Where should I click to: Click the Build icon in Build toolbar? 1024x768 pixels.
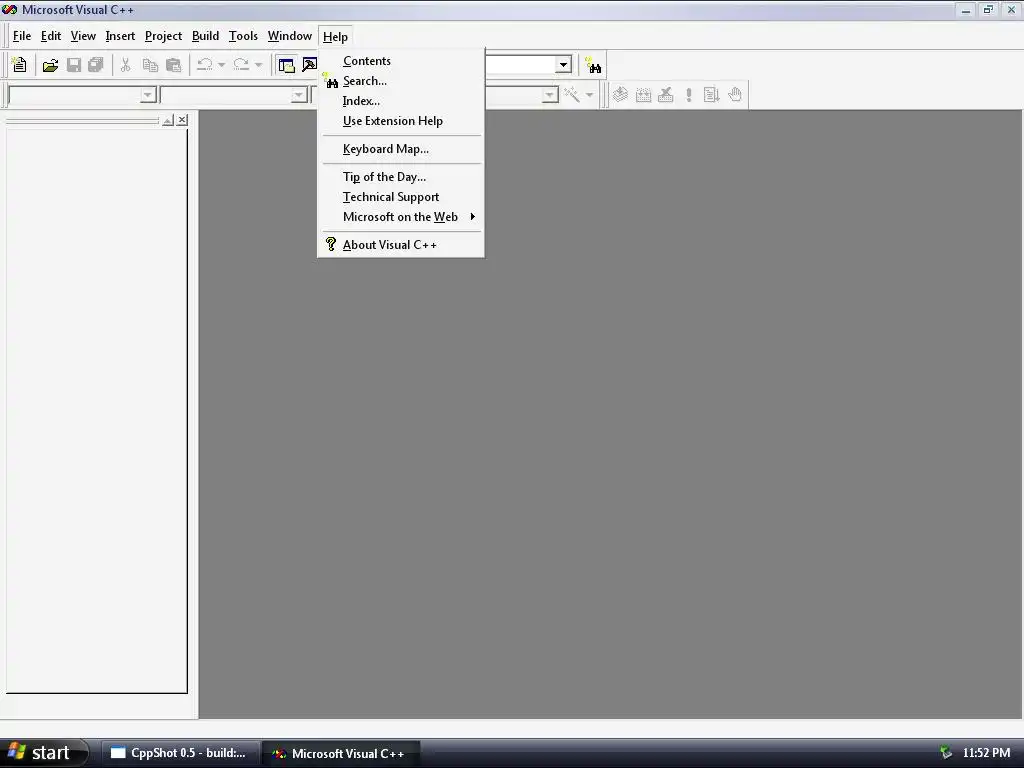[x=643, y=95]
